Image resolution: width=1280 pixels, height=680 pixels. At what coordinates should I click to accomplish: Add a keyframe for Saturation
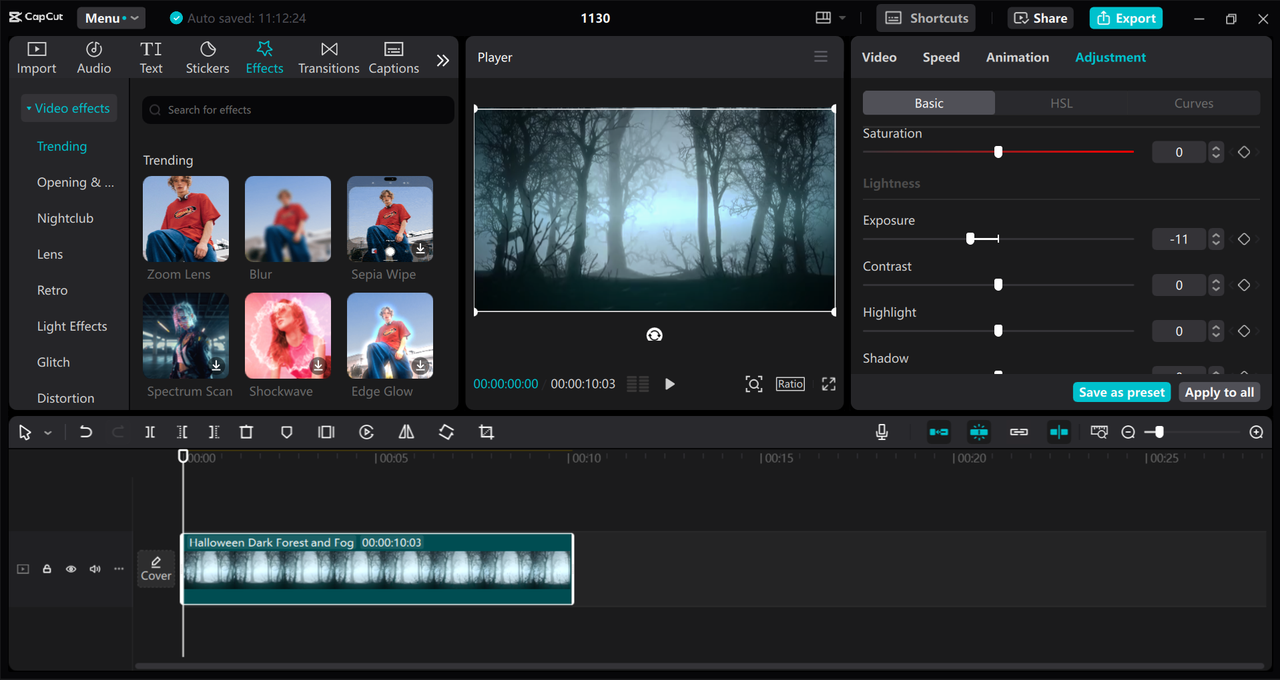tap(1244, 152)
